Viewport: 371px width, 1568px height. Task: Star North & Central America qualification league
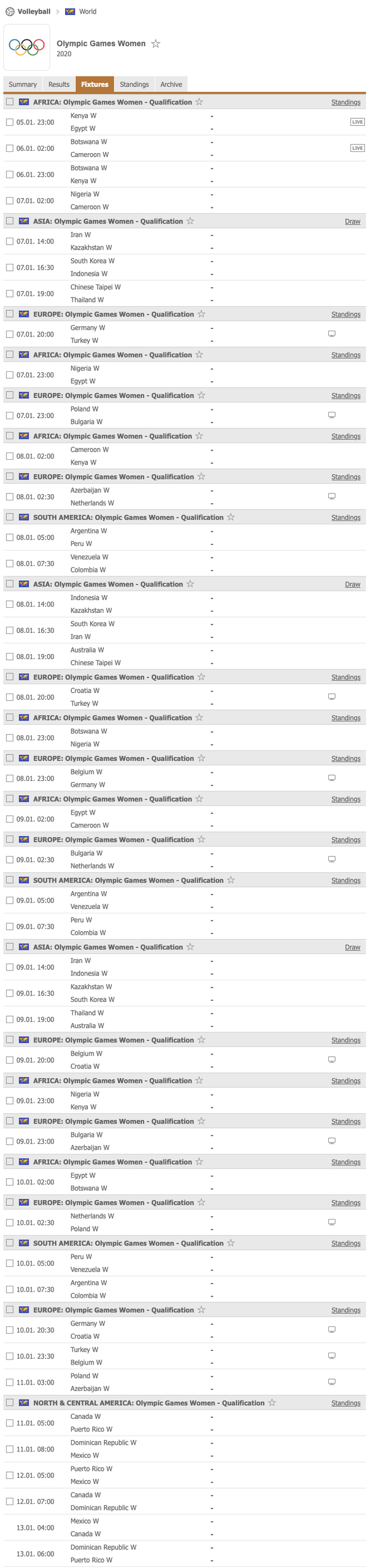tap(272, 1403)
